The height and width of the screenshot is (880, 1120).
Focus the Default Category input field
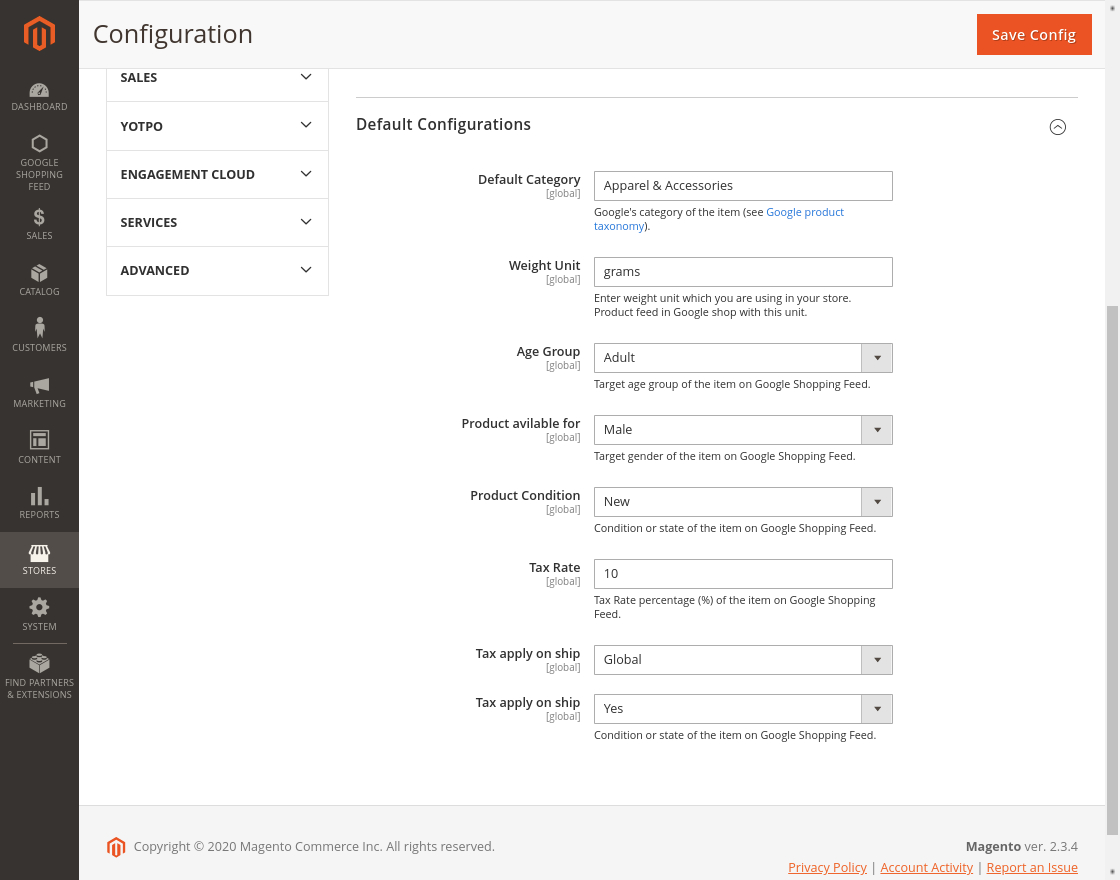click(x=743, y=186)
